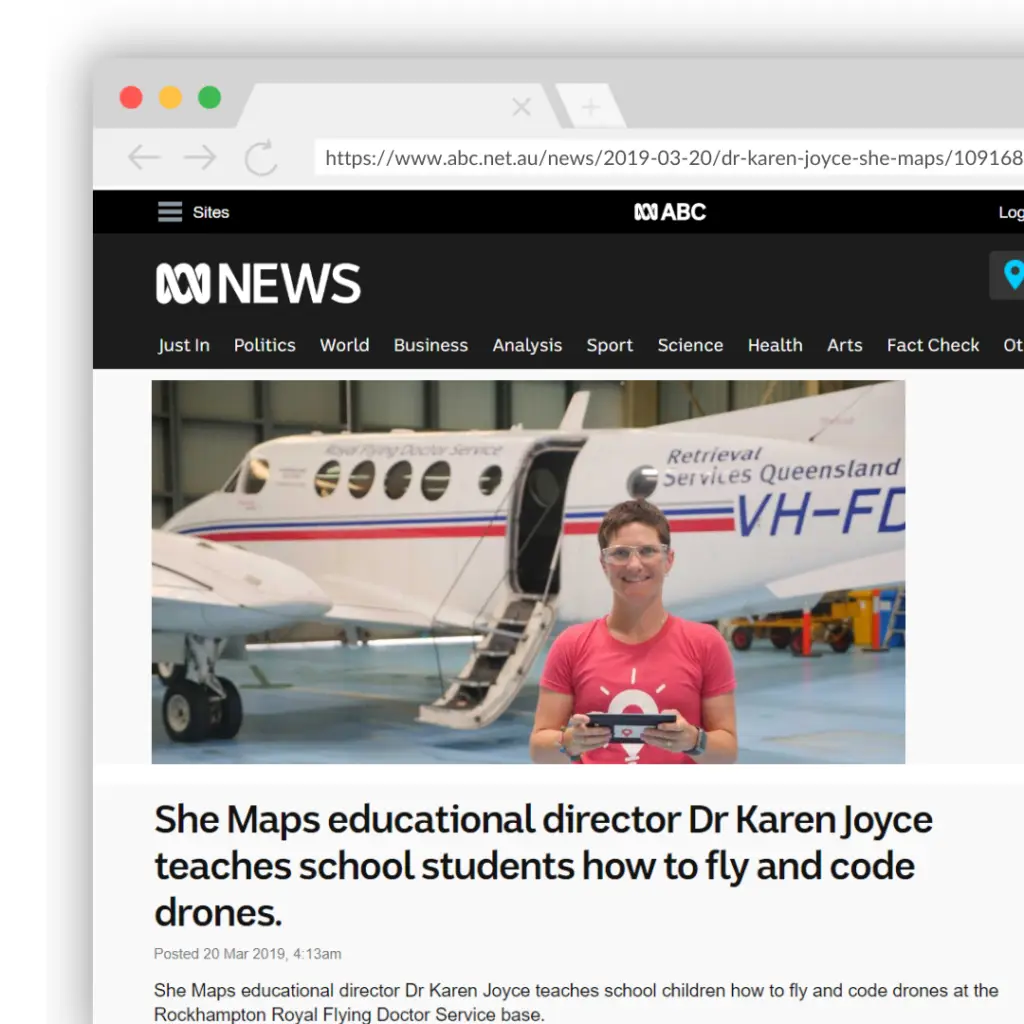Open the World section
This screenshot has width=1024, height=1024.
(344, 345)
